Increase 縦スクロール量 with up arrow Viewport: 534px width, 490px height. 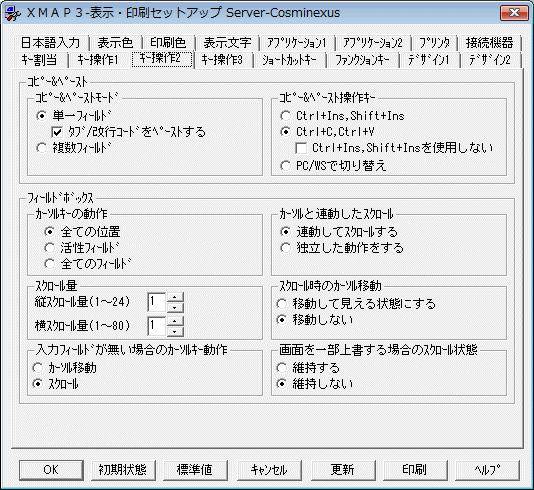click(175, 297)
